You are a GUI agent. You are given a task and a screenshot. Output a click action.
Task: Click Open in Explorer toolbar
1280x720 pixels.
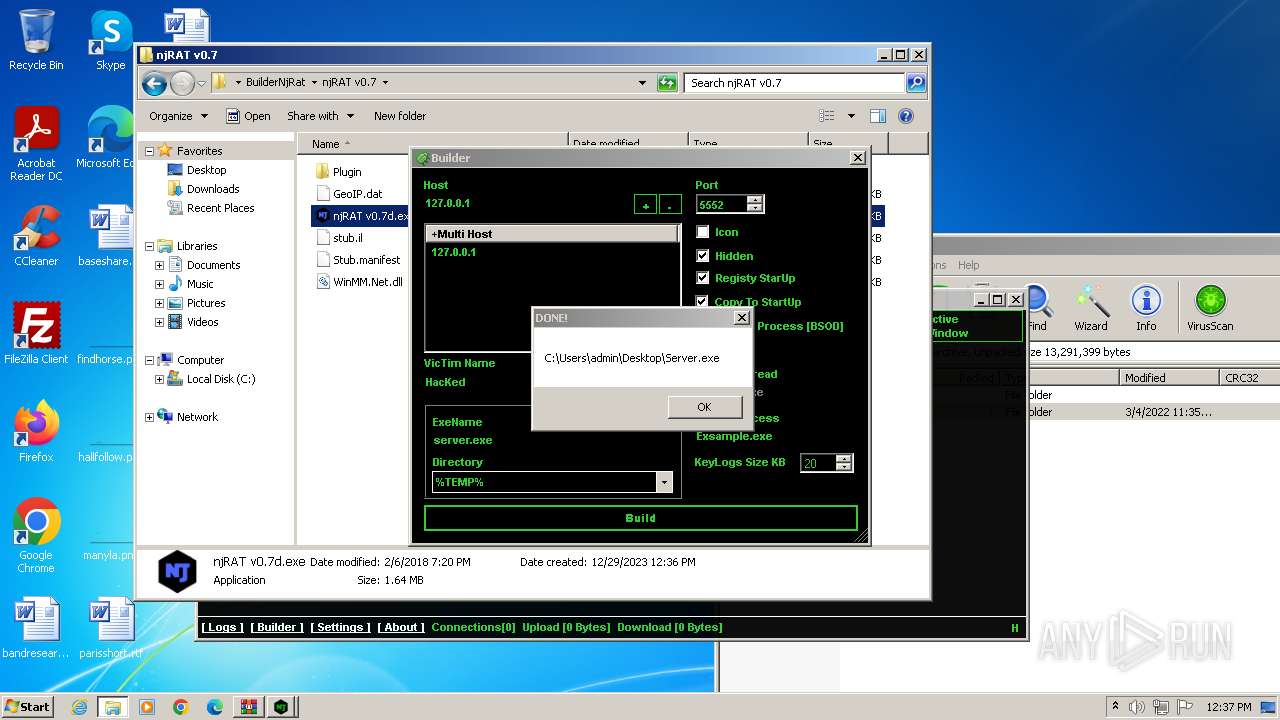[x=248, y=116]
